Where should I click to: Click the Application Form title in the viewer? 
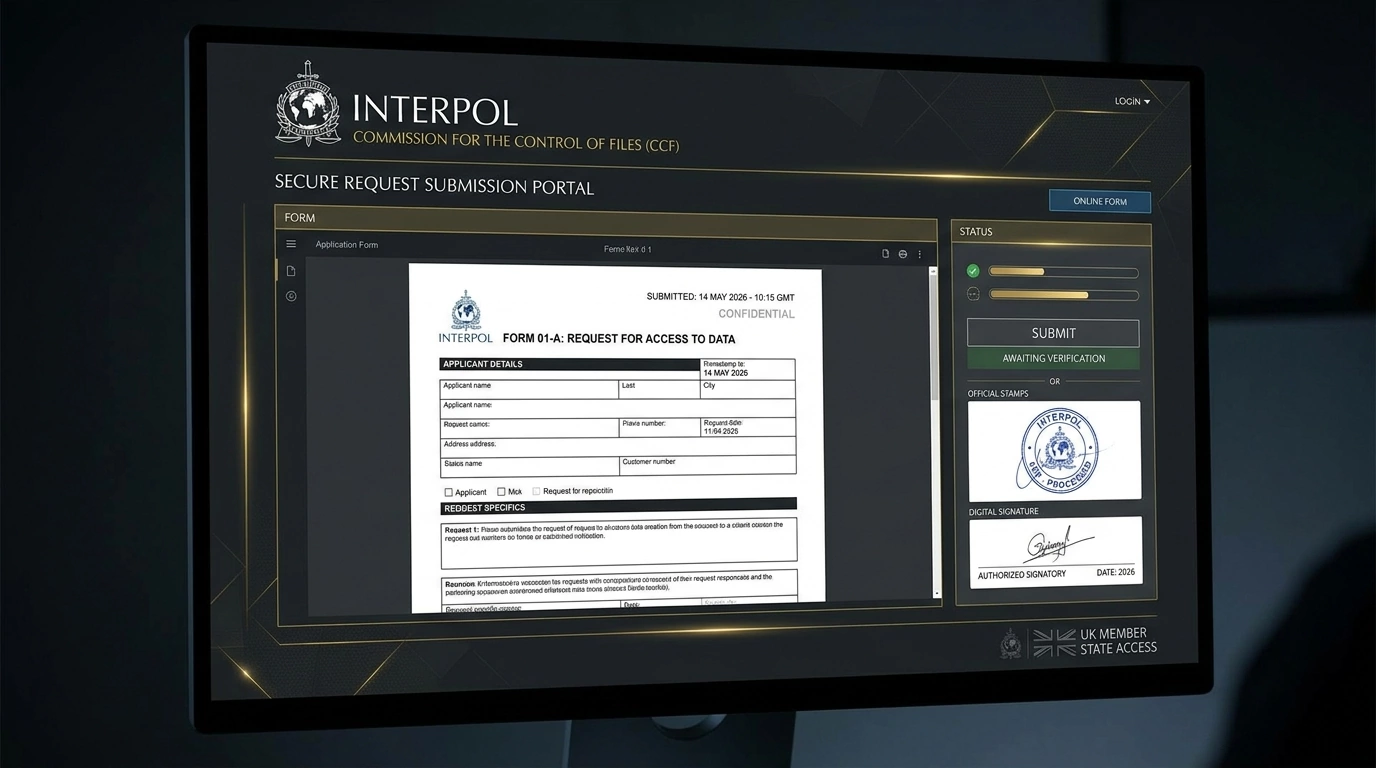(347, 245)
